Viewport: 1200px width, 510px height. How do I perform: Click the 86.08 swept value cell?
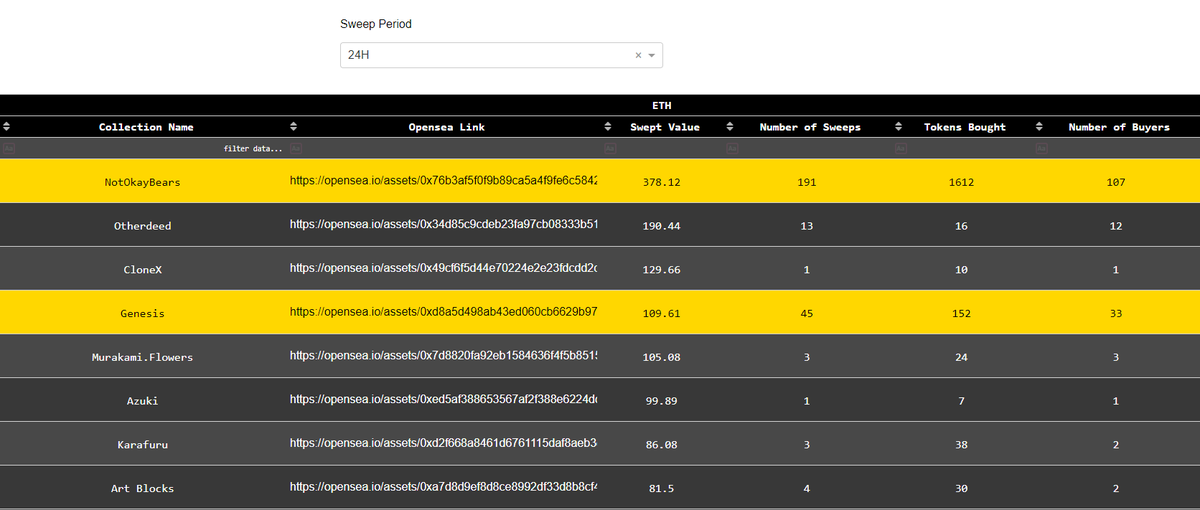662,444
